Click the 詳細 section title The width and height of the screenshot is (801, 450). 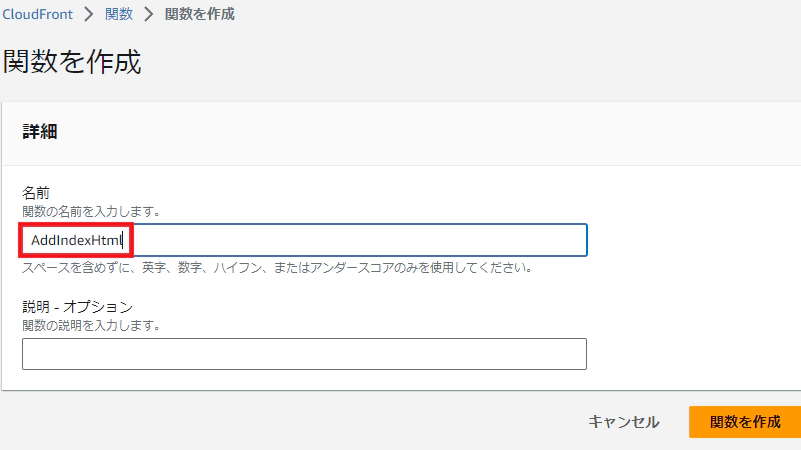click(39, 132)
